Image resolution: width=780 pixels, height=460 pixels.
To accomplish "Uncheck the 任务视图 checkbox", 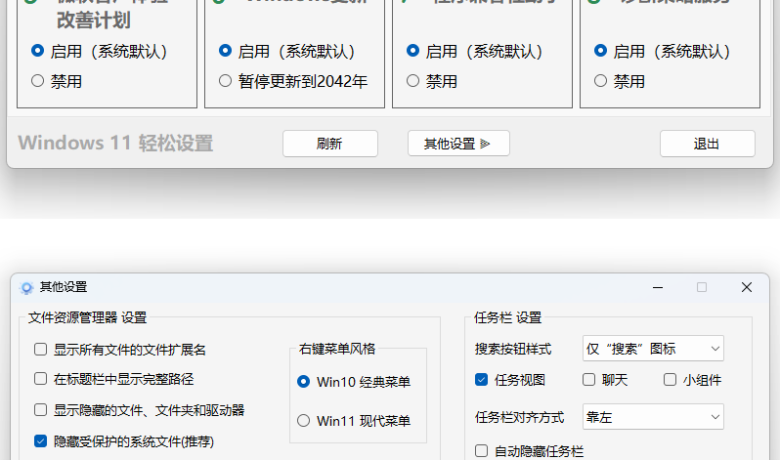I will click(x=481, y=380).
